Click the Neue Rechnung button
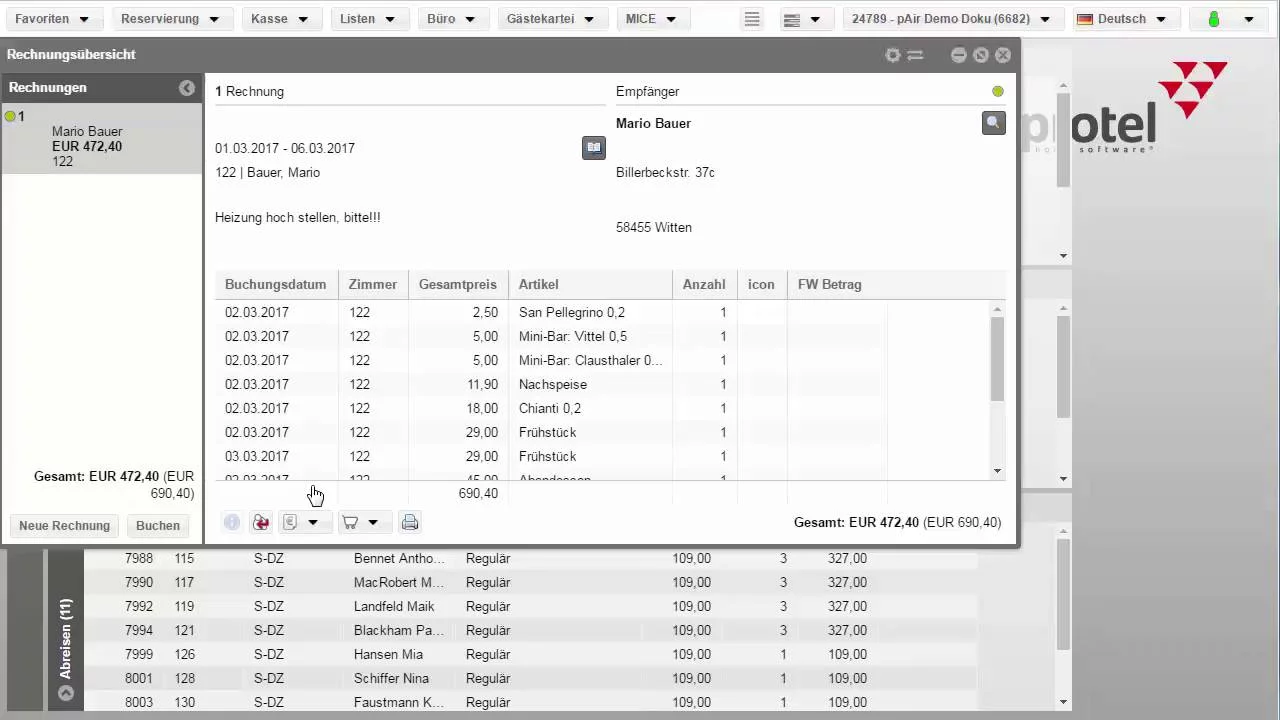1280x720 pixels. click(x=64, y=526)
